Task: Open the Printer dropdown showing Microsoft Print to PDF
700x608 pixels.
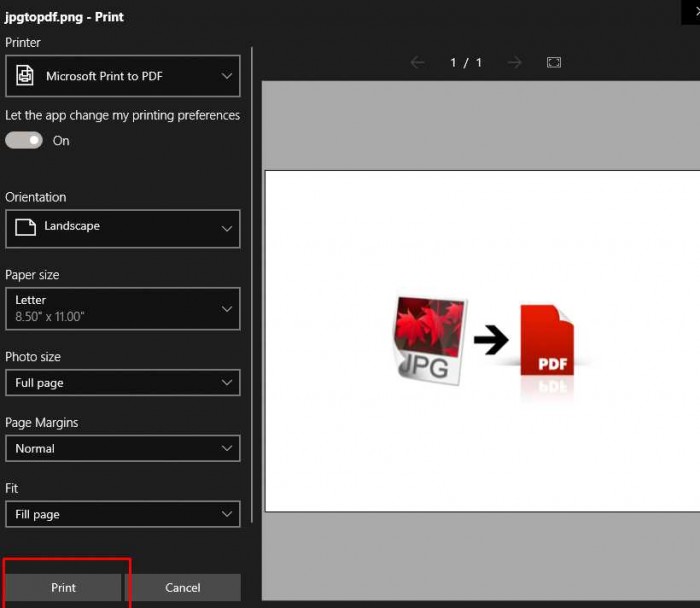Action: pos(123,76)
